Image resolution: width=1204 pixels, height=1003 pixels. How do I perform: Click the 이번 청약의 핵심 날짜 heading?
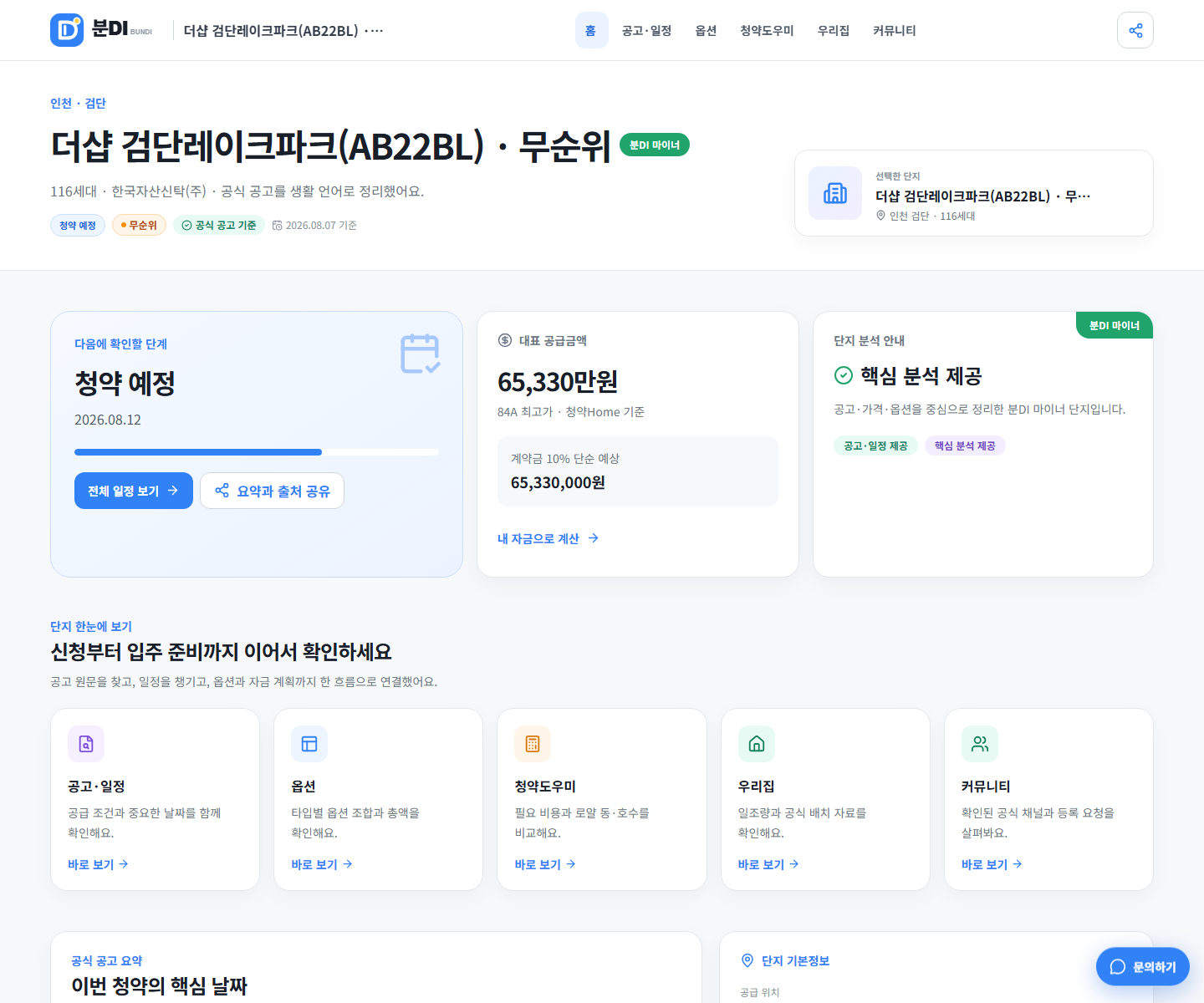pyautogui.click(x=159, y=986)
